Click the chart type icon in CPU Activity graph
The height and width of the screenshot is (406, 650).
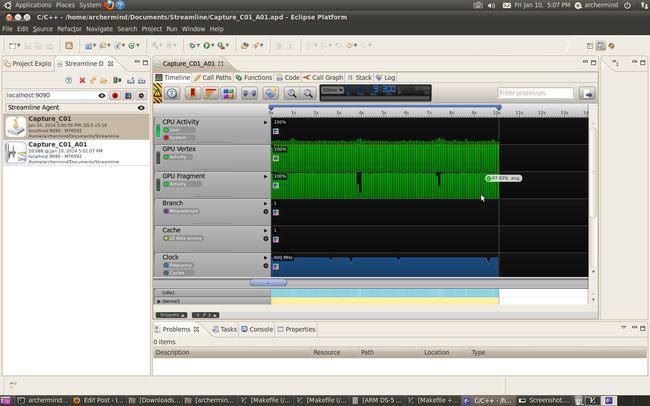coord(276,131)
